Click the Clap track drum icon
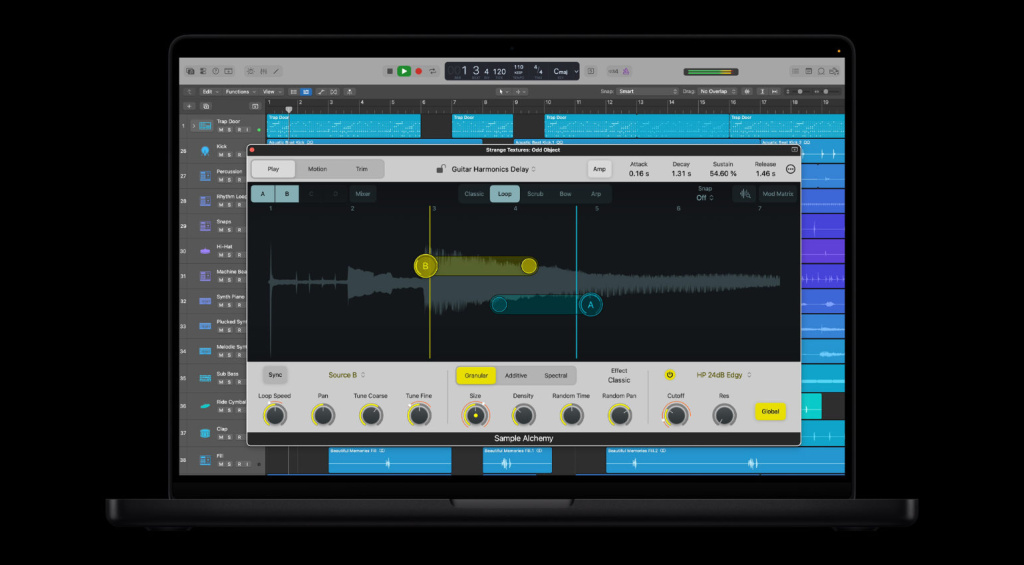Viewport: 1024px width, 565px height. point(205,433)
